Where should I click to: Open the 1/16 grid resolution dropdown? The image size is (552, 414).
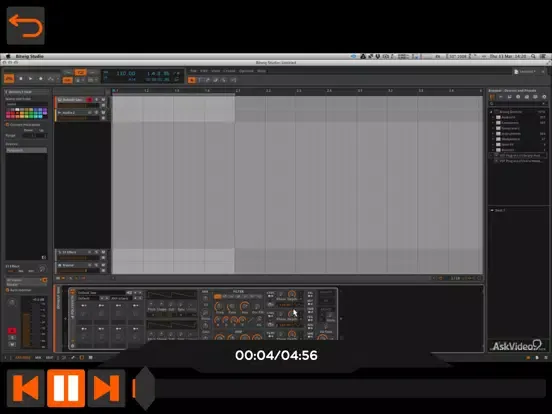point(455,278)
